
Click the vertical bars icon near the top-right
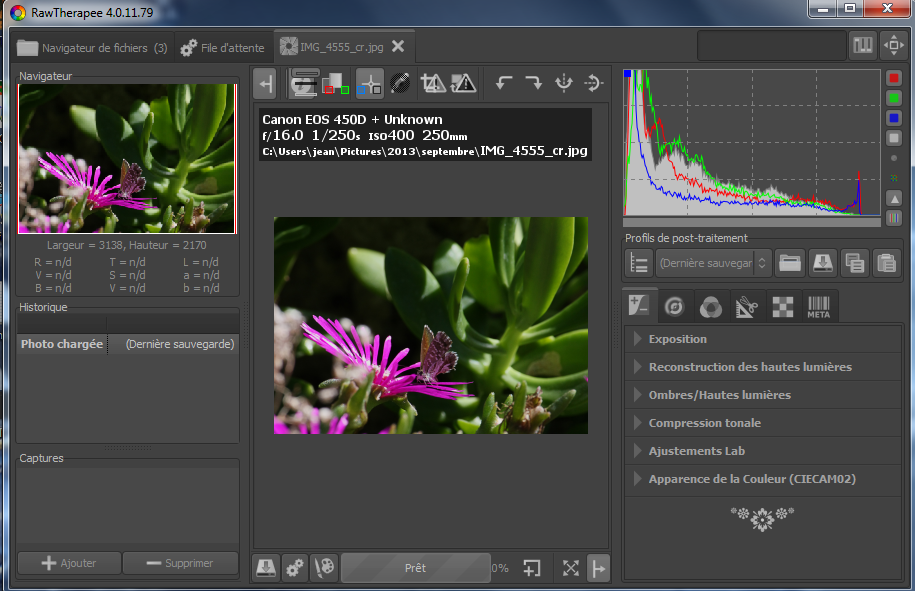tap(862, 46)
